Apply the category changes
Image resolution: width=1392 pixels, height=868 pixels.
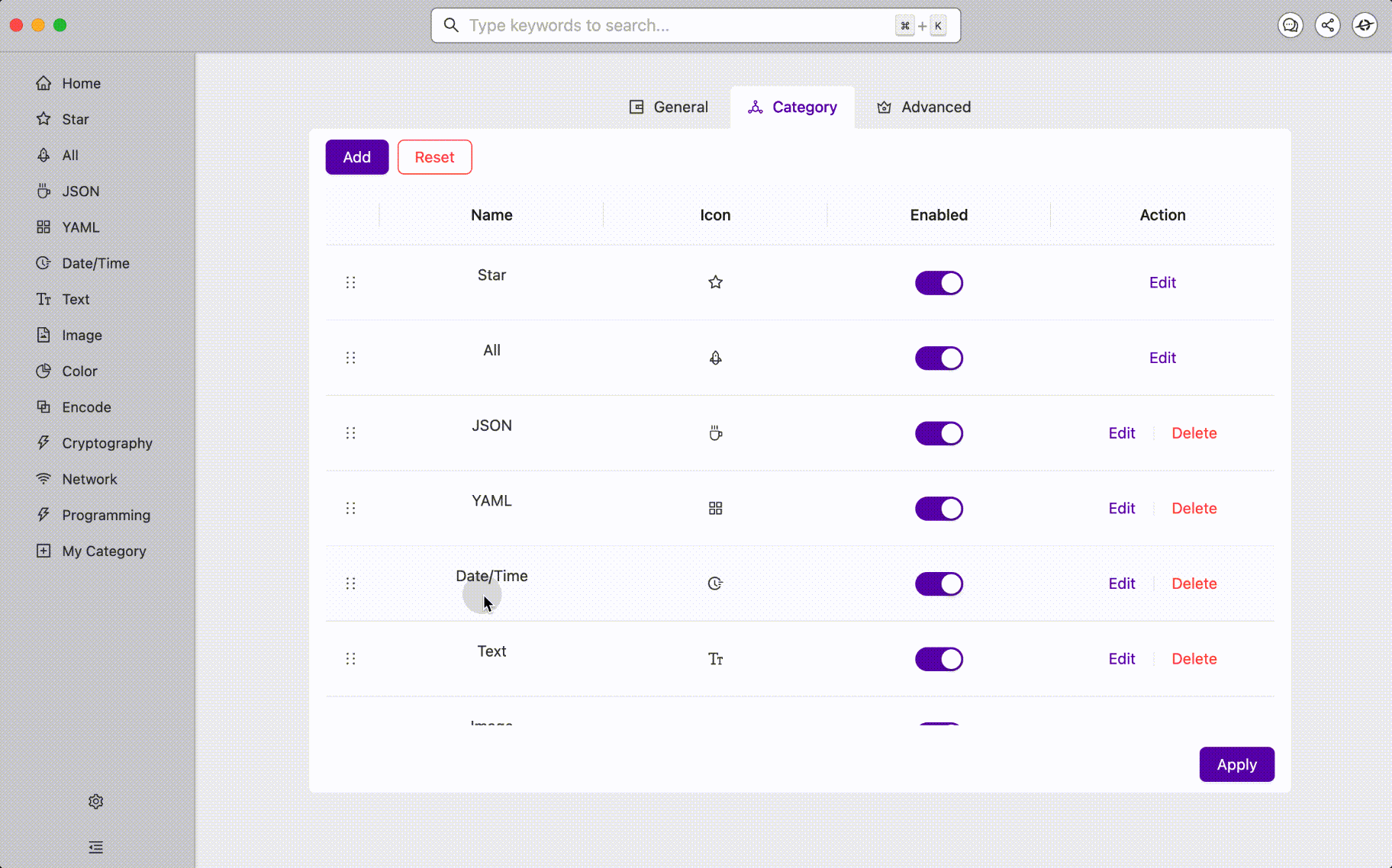click(1236, 764)
